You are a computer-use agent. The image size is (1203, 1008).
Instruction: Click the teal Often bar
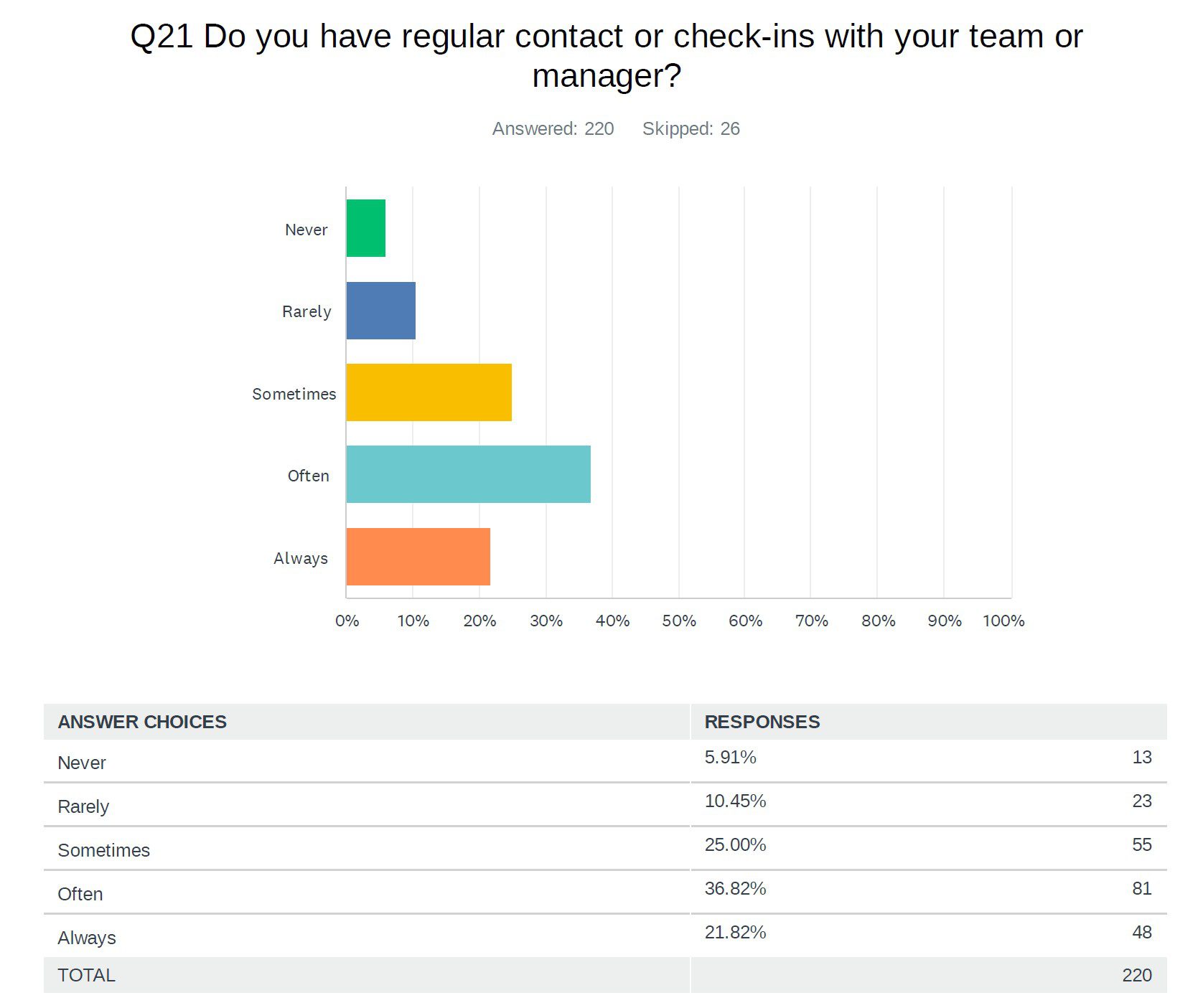pos(468,474)
